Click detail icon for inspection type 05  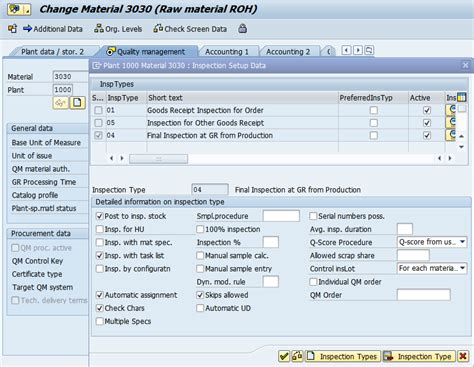click(x=451, y=123)
